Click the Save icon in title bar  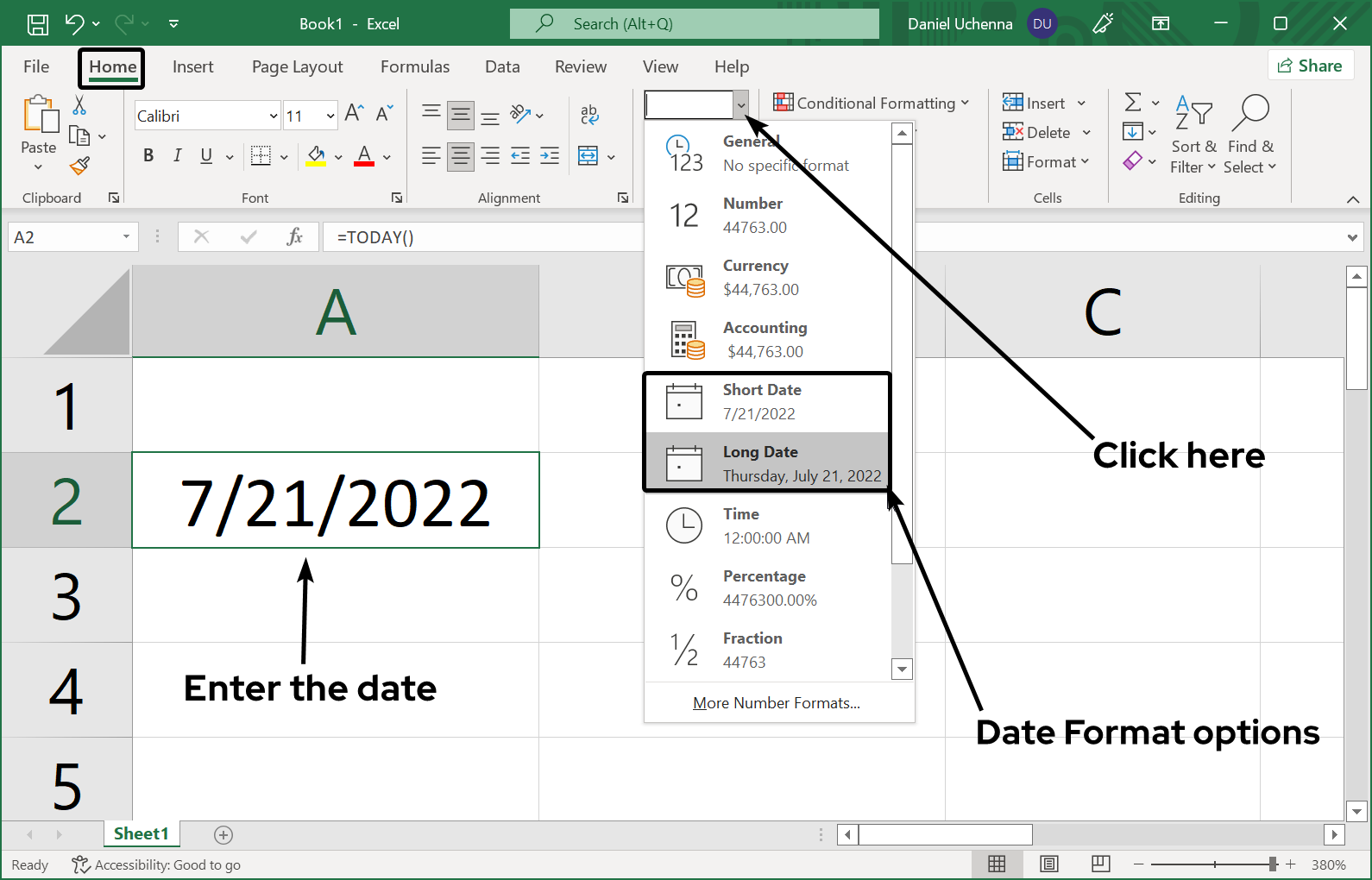point(37,23)
